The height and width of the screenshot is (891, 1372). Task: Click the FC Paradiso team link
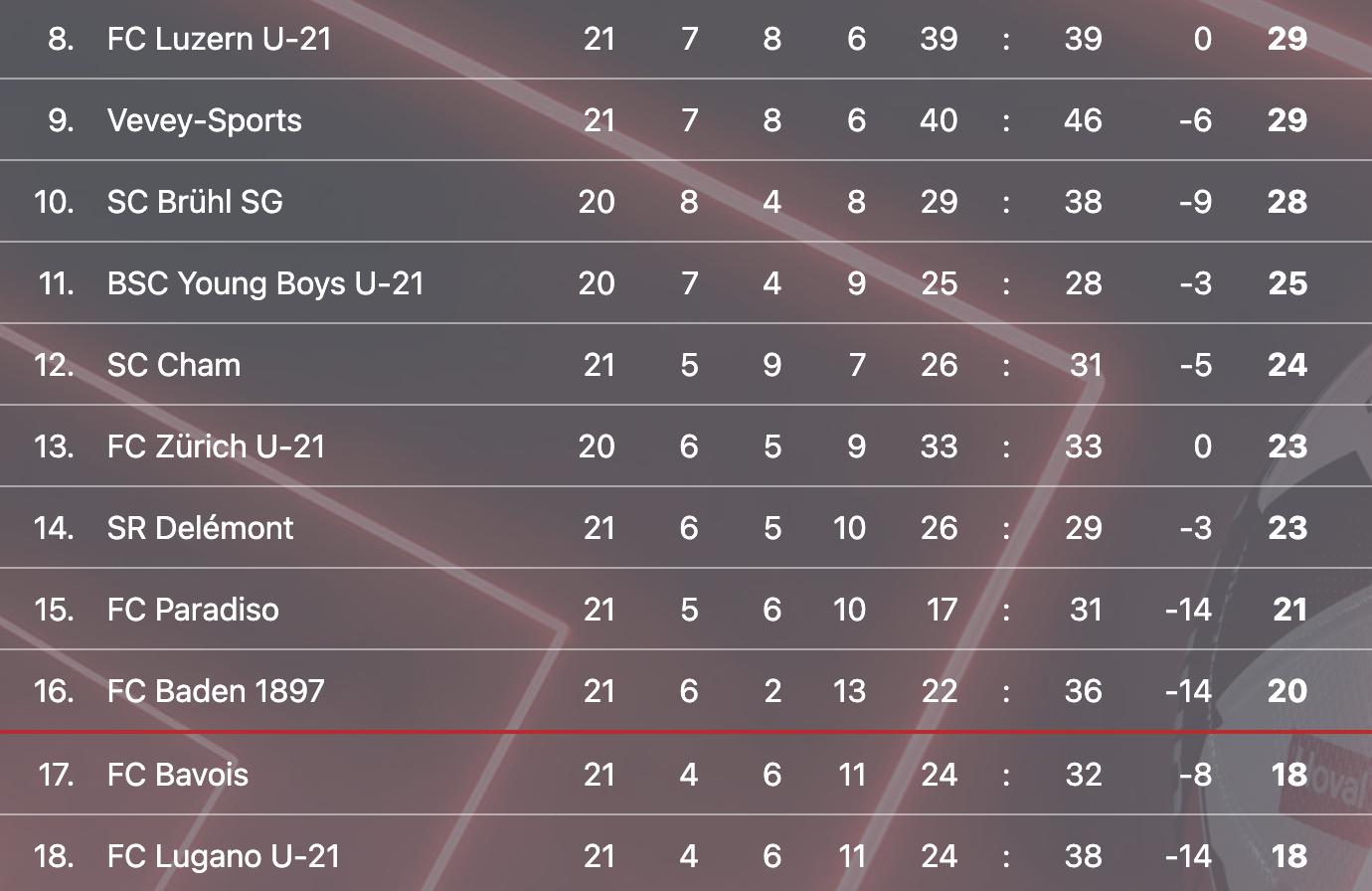193,610
